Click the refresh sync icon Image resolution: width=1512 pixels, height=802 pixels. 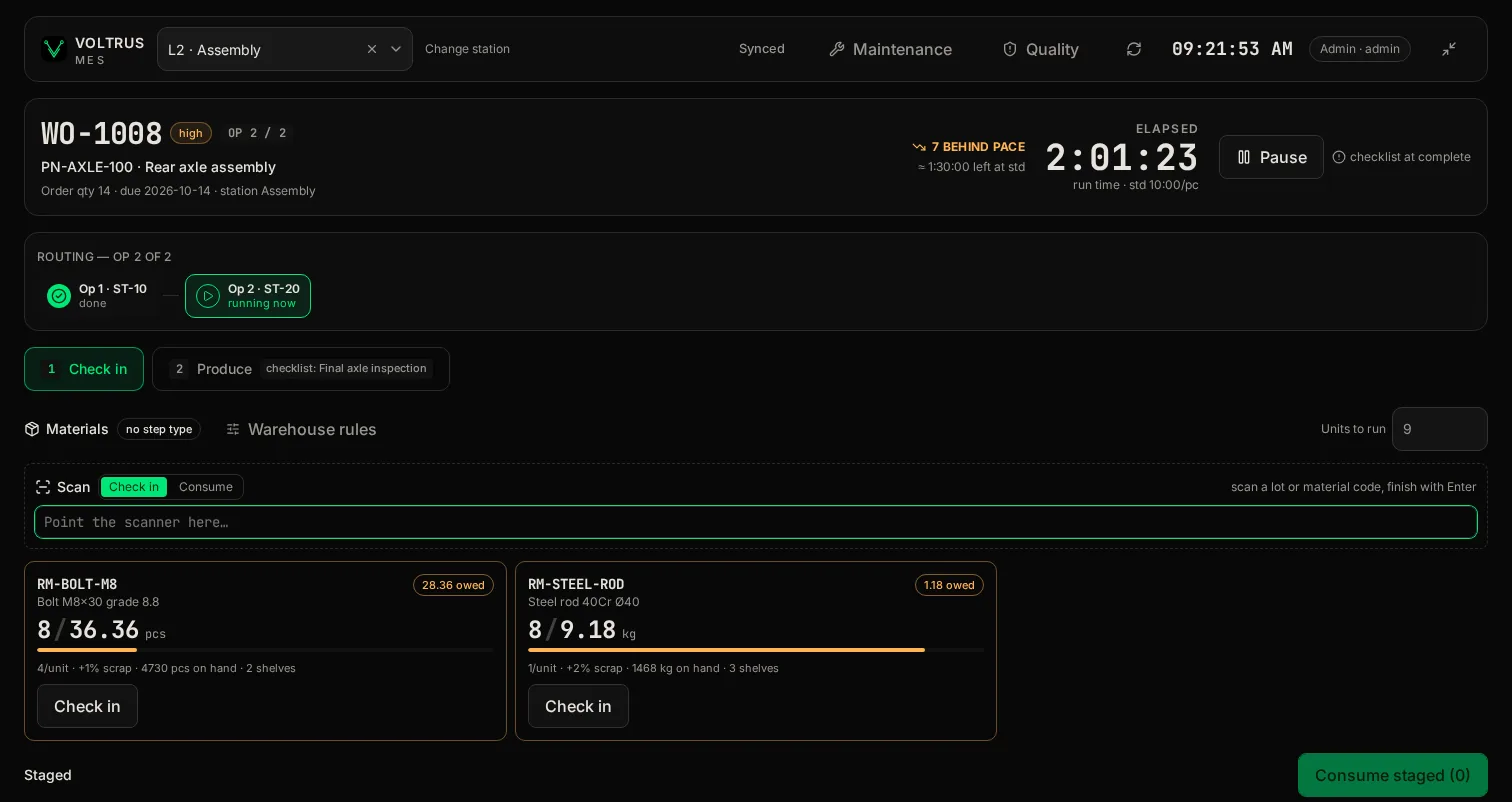point(1134,49)
